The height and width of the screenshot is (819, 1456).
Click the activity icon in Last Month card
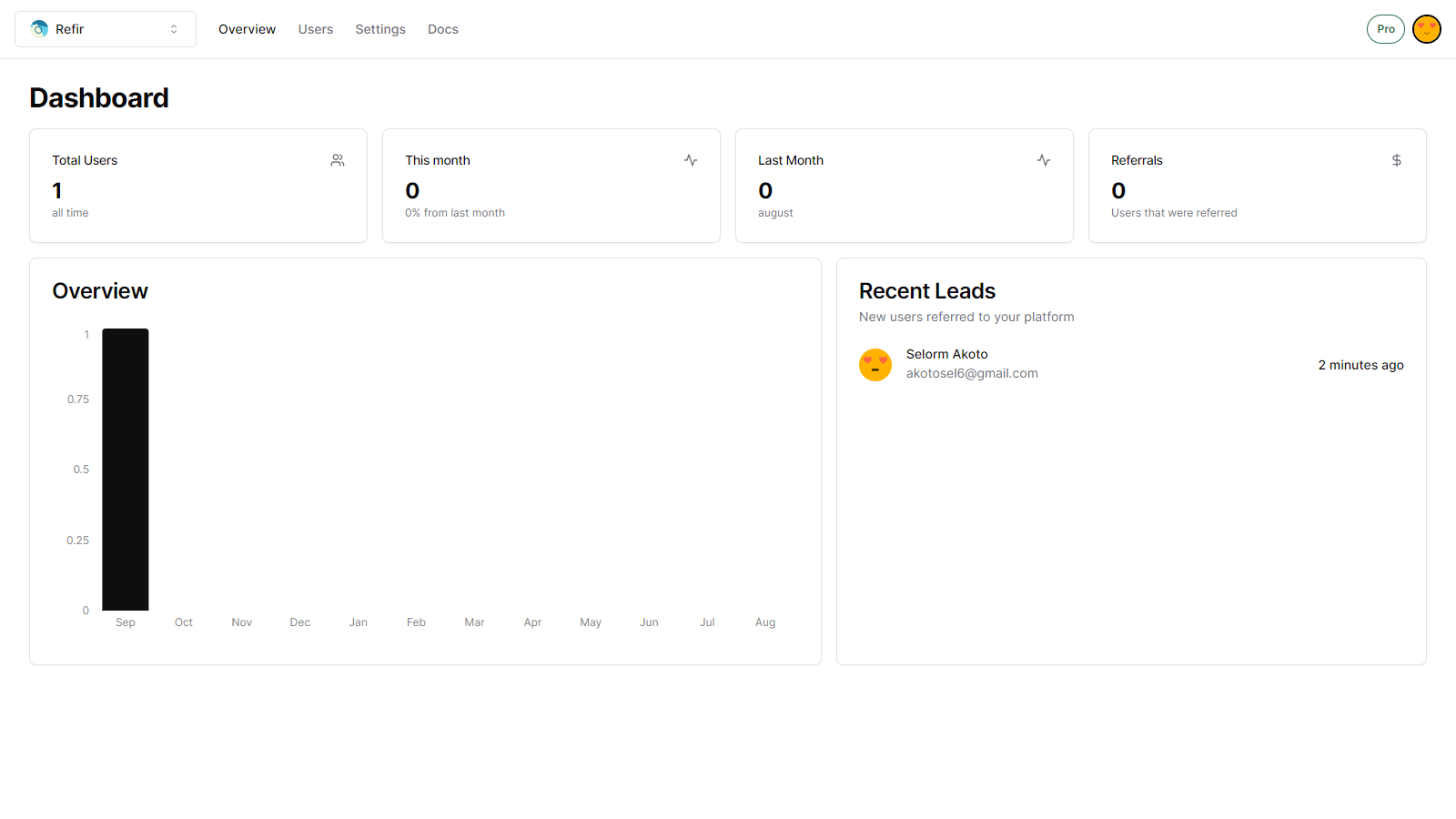[x=1044, y=160]
